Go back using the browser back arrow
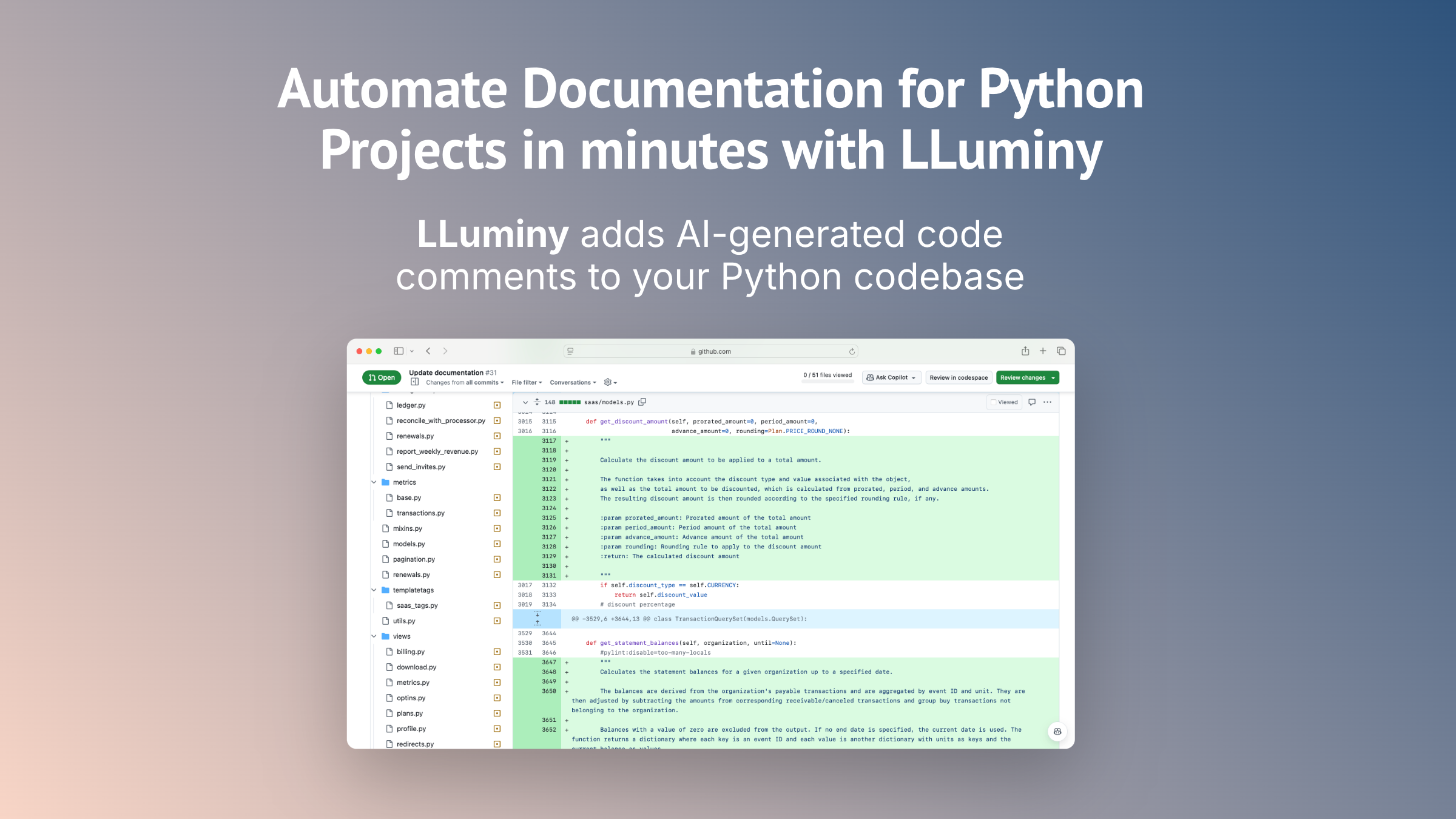This screenshot has width=1456, height=819. (x=428, y=351)
